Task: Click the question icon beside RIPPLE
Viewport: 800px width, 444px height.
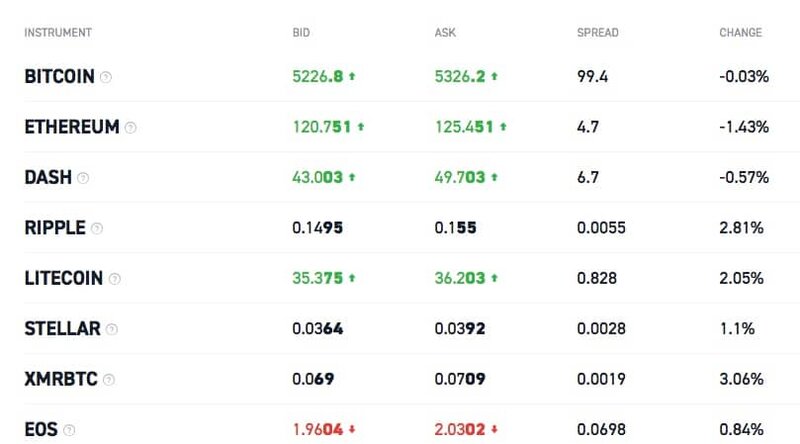Action: 97,229
